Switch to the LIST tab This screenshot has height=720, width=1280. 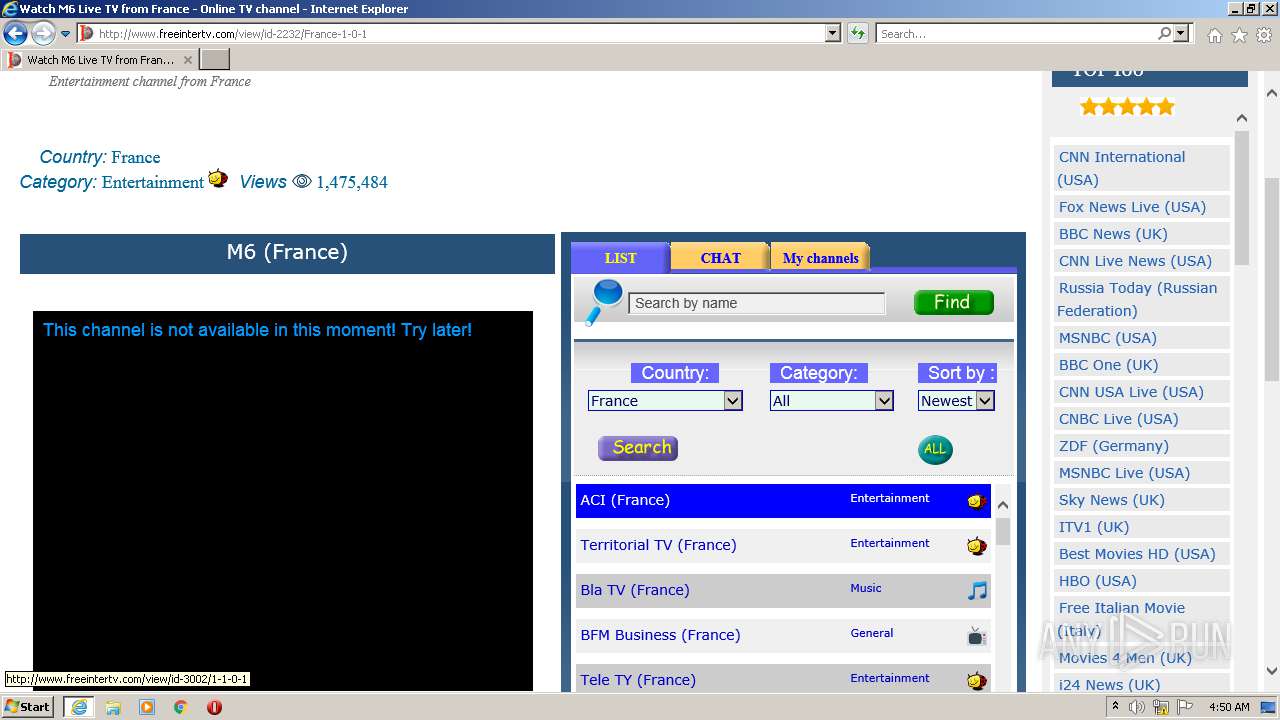pos(620,258)
